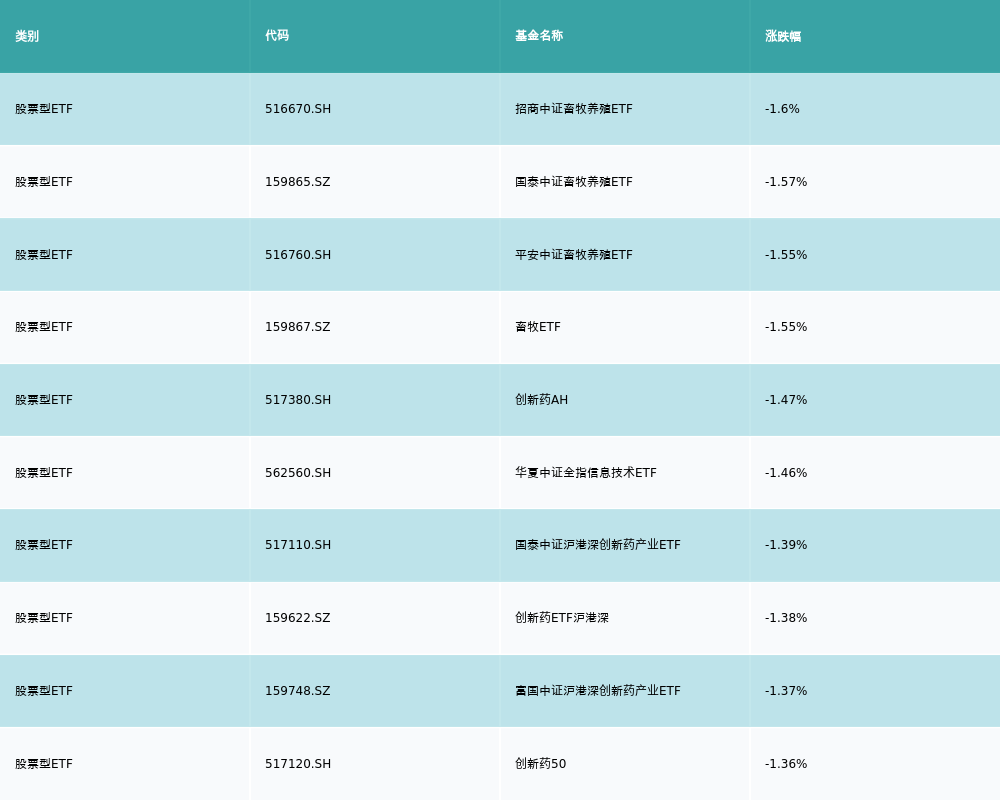Viewport: 1000px width, 800px height.
Task: Click the -1.38% change value
Action: [x=786, y=618]
